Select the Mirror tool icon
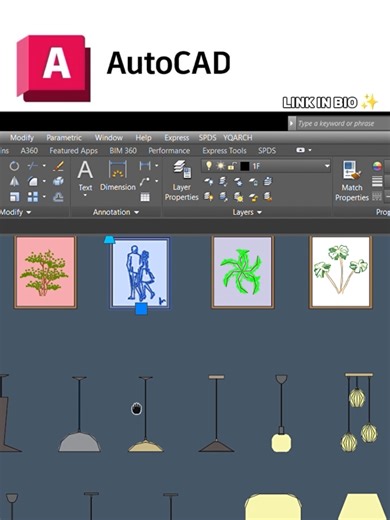390x520 pixels. click(14, 181)
